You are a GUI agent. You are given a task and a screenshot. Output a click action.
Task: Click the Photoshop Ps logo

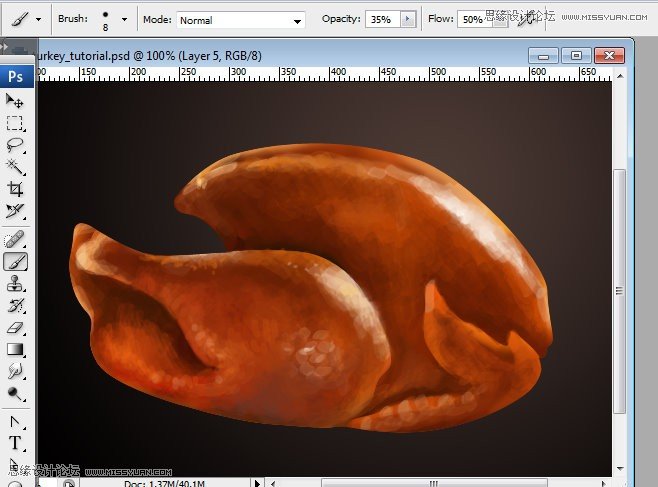coord(17,76)
